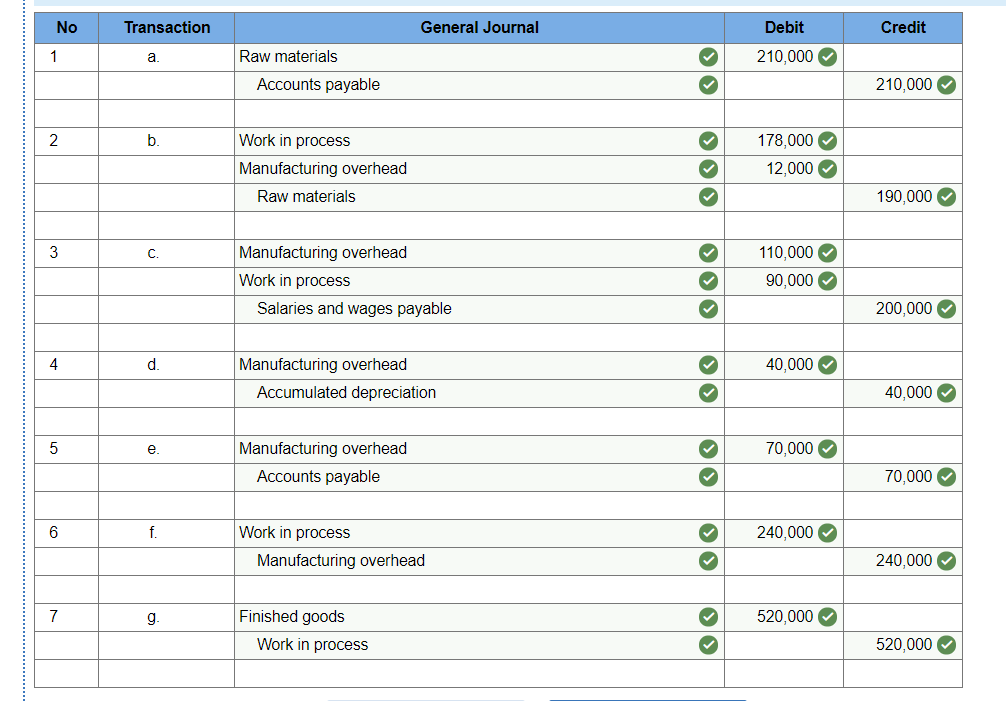Click check icon next to 70,000 debit
The height and width of the screenshot is (701, 1006).
pos(828,449)
